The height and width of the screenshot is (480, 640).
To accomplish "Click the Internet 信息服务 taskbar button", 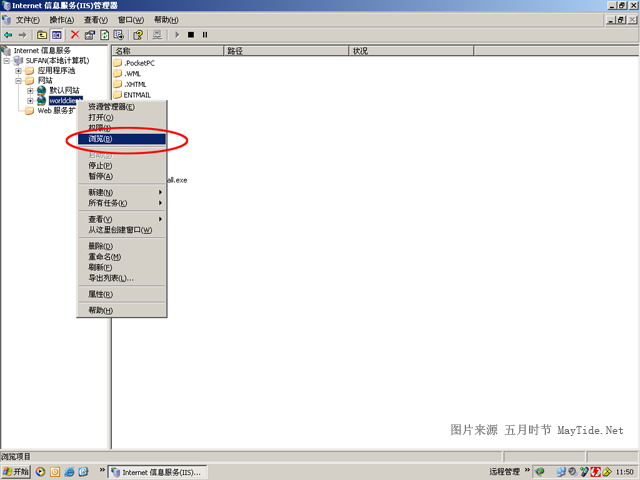I will point(158,472).
